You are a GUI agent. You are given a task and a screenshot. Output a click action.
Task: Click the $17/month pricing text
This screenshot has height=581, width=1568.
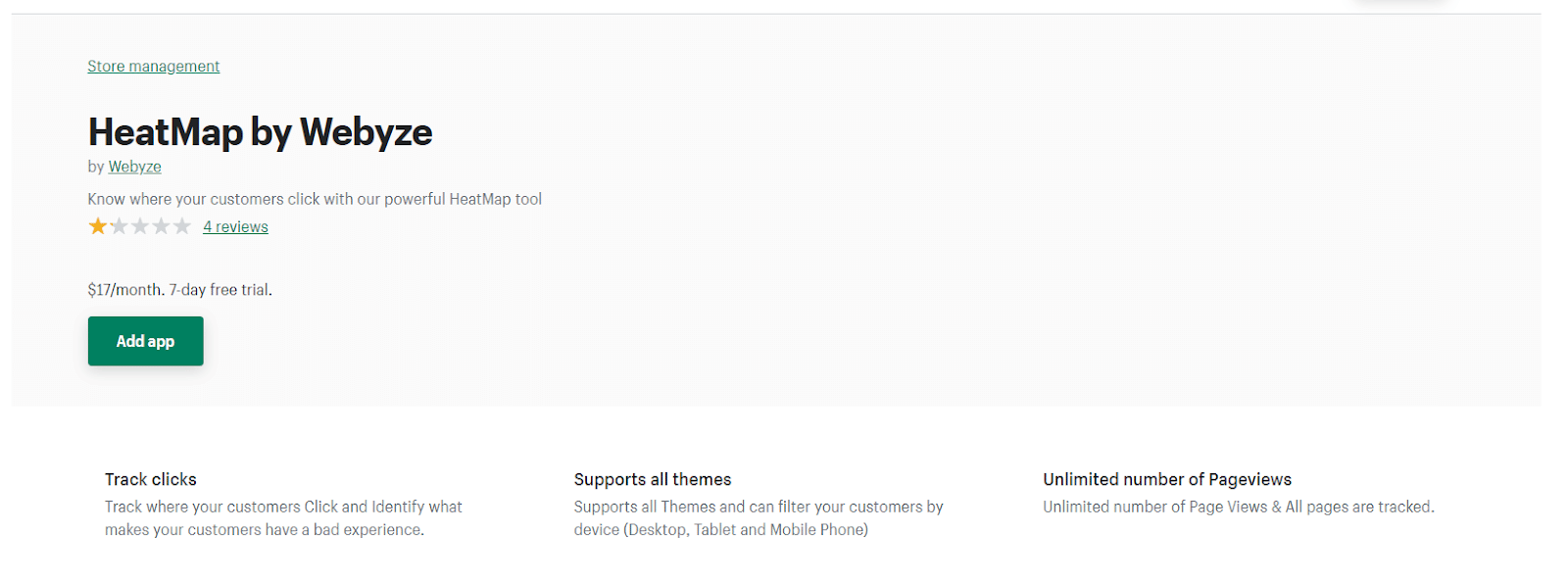pyautogui.click(x=123, y=289)
